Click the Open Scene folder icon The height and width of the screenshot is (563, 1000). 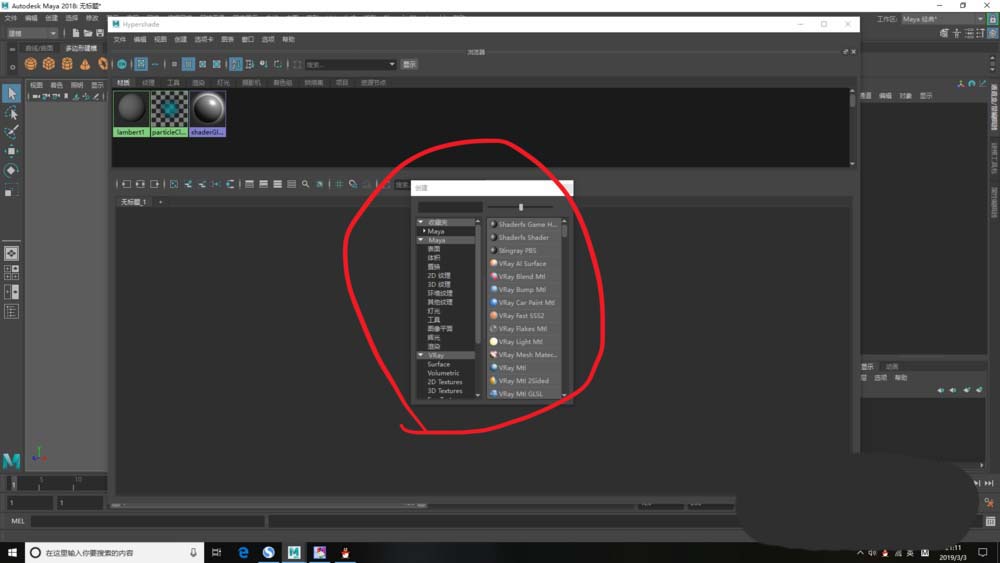pos(88,33)
